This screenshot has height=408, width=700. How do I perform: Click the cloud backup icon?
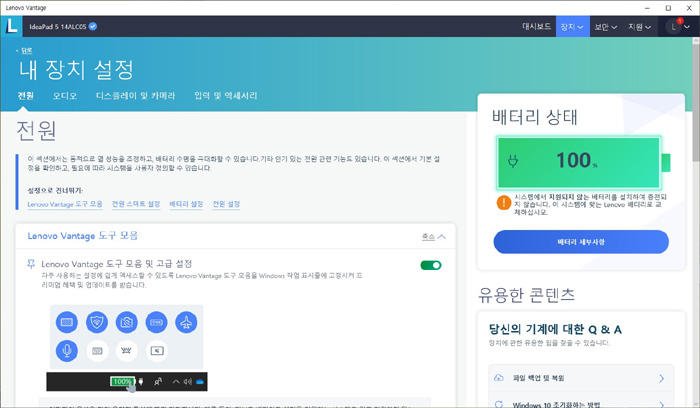(499, 378)
